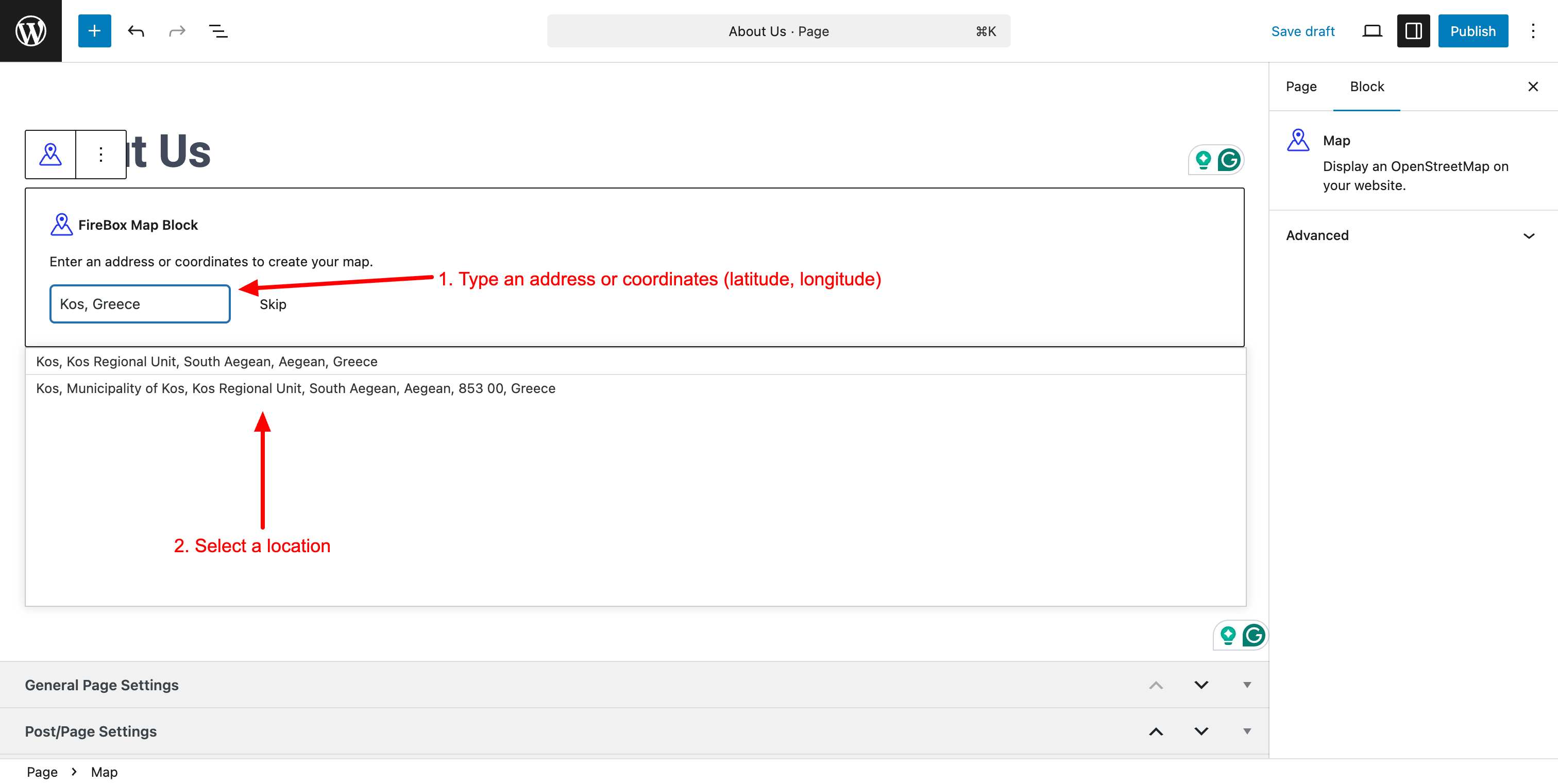This screenshot has width=1558, height=784.
Task: Expand the Advanced panel
Action: [1412, 235]
